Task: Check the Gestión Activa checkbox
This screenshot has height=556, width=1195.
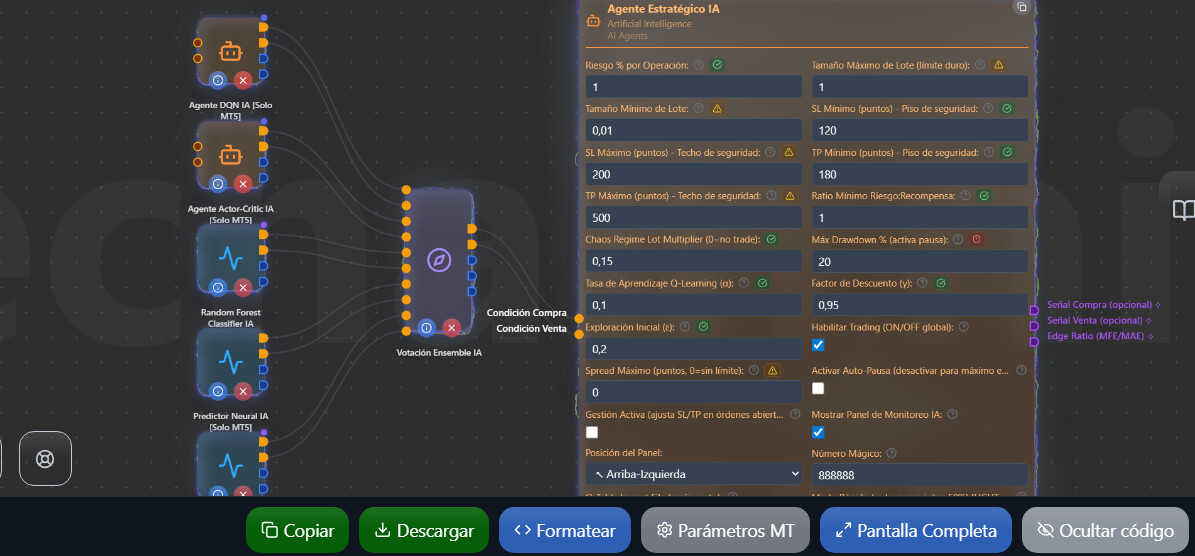Action: coord(592,432)
